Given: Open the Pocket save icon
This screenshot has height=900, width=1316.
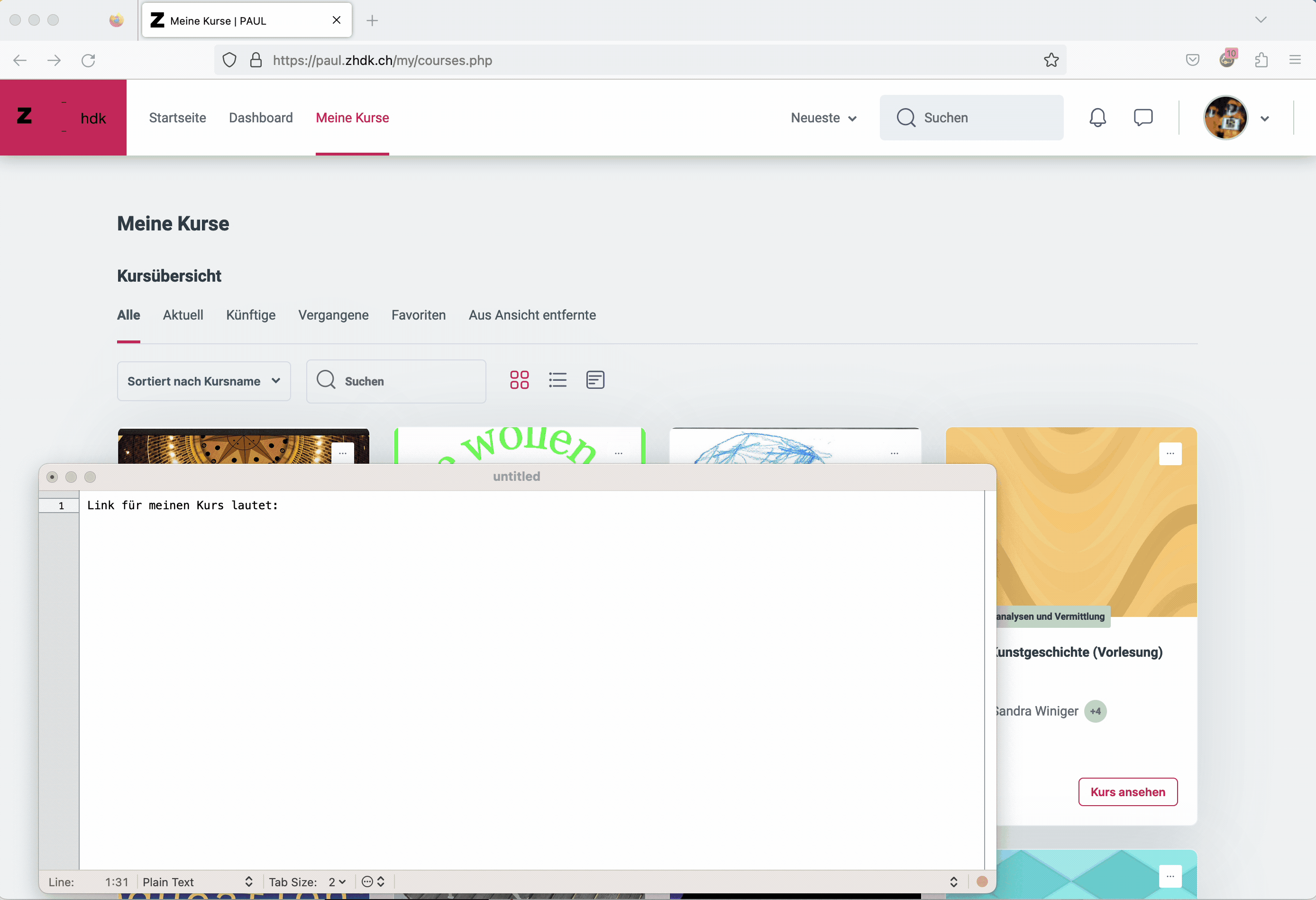Looking at the screenshot, I should pyautogui.click(x=1193, y=60).
